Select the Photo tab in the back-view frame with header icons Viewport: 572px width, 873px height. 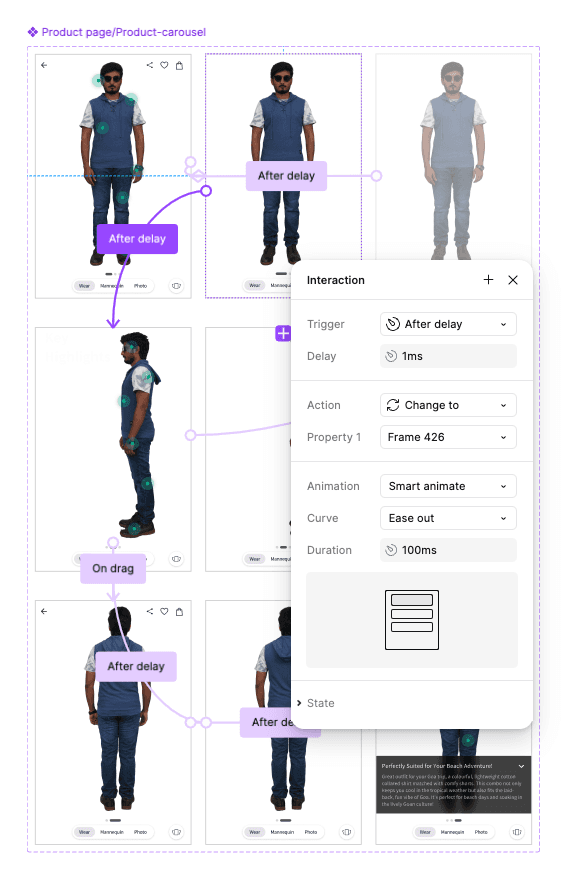[x=140, y=832]
